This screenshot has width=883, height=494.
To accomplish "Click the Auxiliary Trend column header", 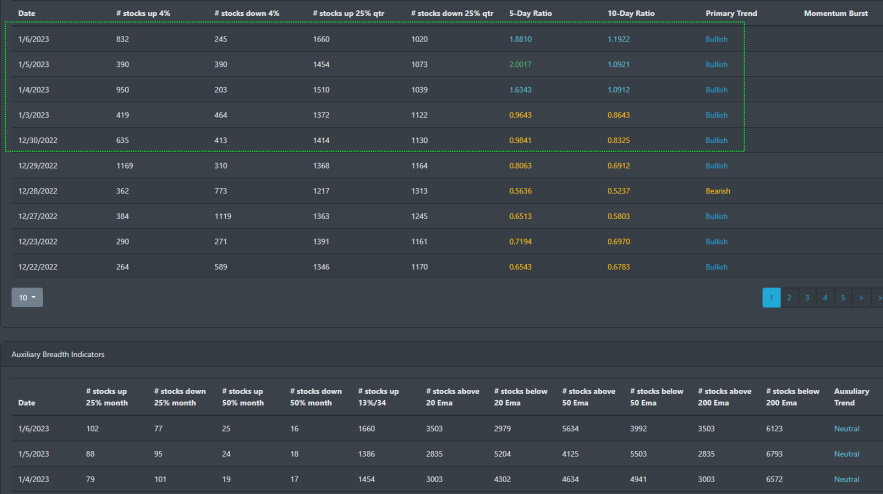I will [x=851, y=397].
